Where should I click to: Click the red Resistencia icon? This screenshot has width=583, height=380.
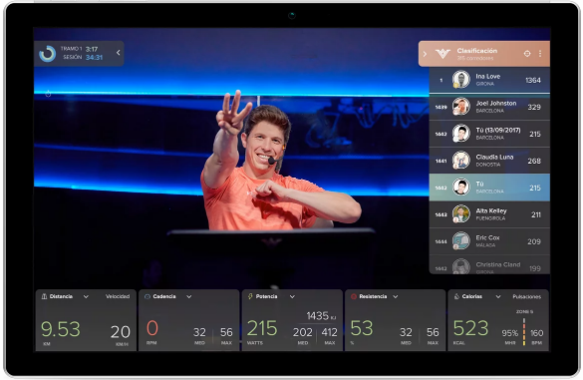354,296
